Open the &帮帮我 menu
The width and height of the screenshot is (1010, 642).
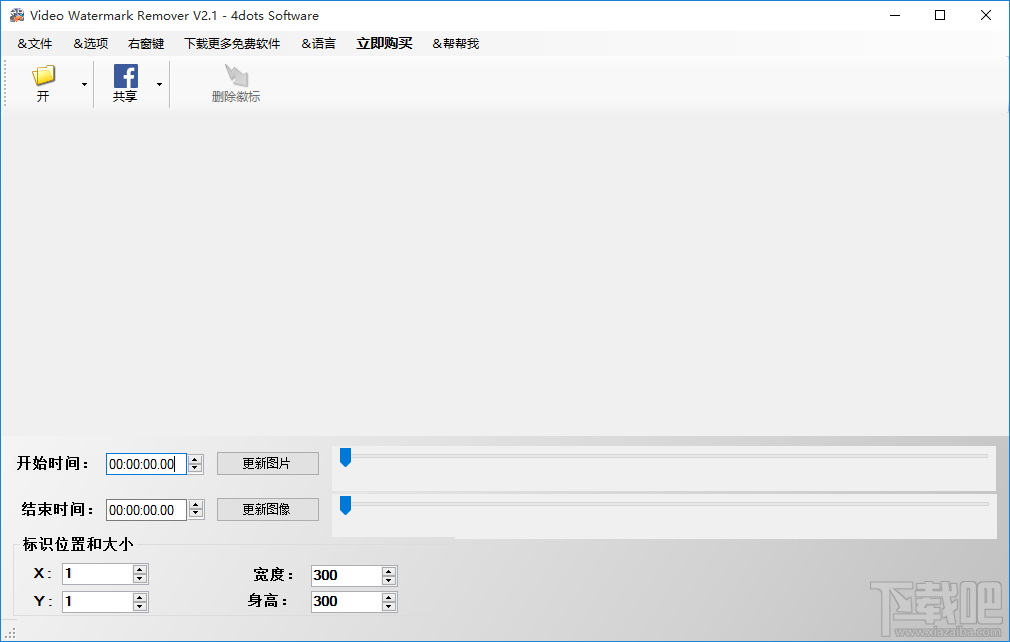[455, 43]
